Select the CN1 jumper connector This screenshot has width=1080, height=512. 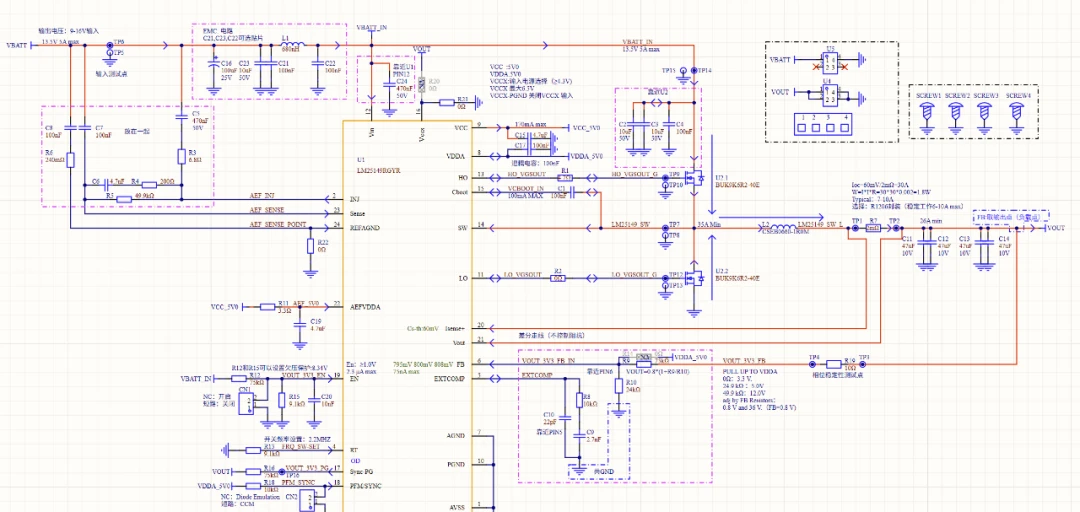tap(245, 402)
